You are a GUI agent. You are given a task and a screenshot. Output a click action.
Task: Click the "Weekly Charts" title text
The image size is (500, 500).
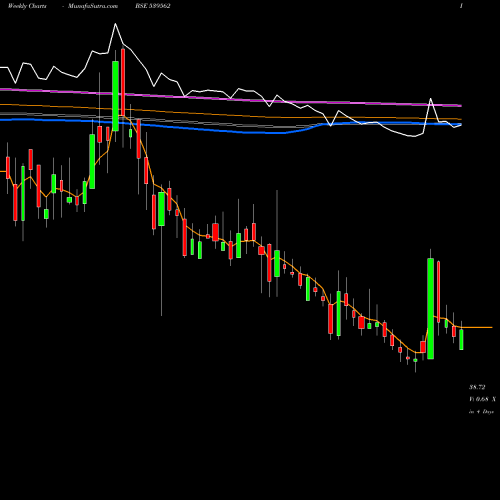pos(27,6)
